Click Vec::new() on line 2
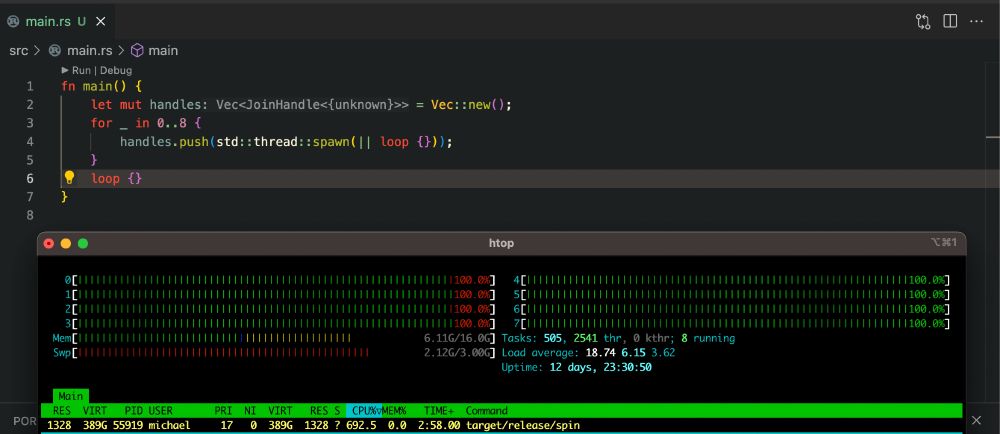Screen dimensions: 1000x434 pyautogui.click(x=471, y=105)
